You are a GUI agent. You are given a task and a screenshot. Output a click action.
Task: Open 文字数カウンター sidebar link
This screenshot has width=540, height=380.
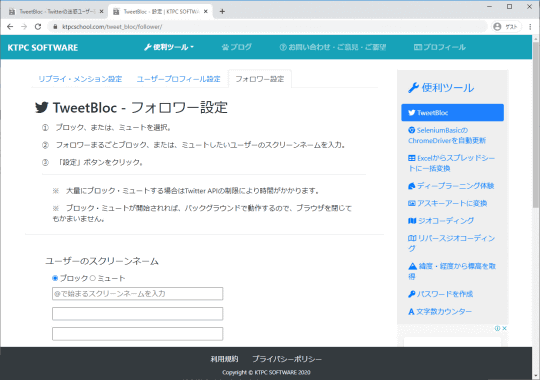pyautogui.click(x=440, y=311)
